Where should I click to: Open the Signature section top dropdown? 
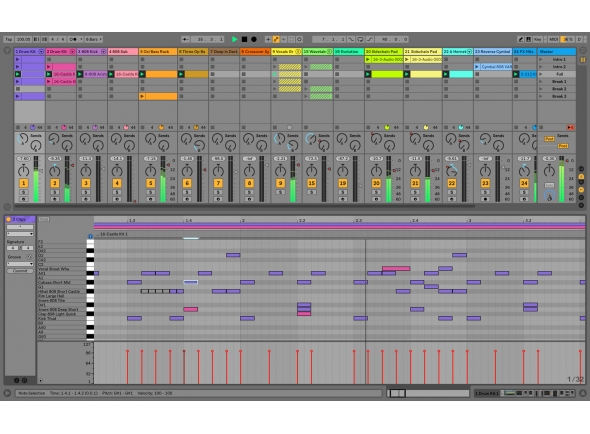click(20, 234)
